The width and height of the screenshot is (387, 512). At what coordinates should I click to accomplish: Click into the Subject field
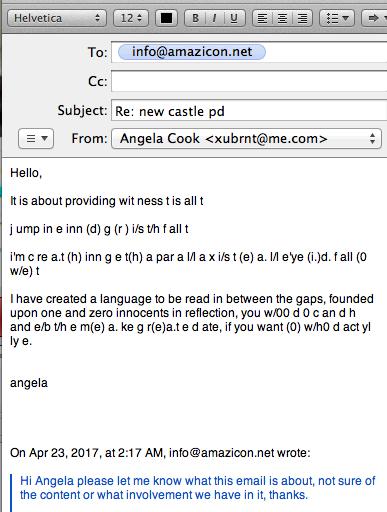coord(249,111)
